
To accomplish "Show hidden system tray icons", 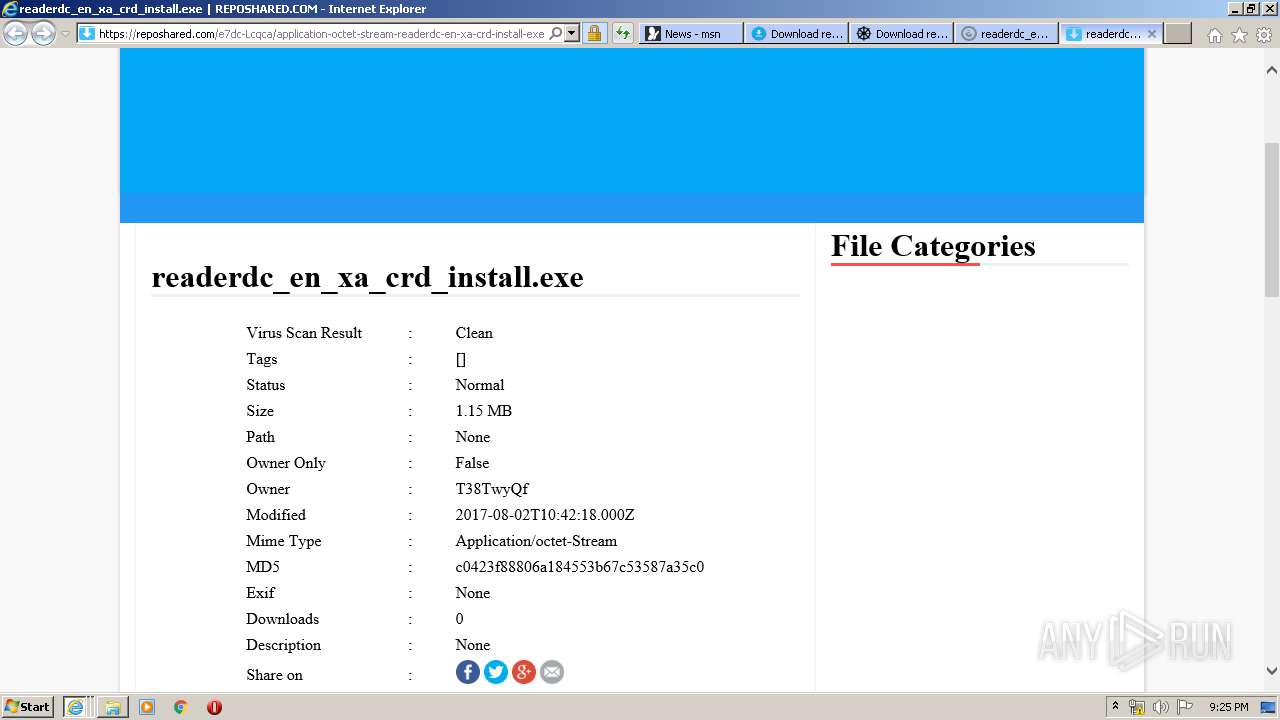I will [1115, 706].
